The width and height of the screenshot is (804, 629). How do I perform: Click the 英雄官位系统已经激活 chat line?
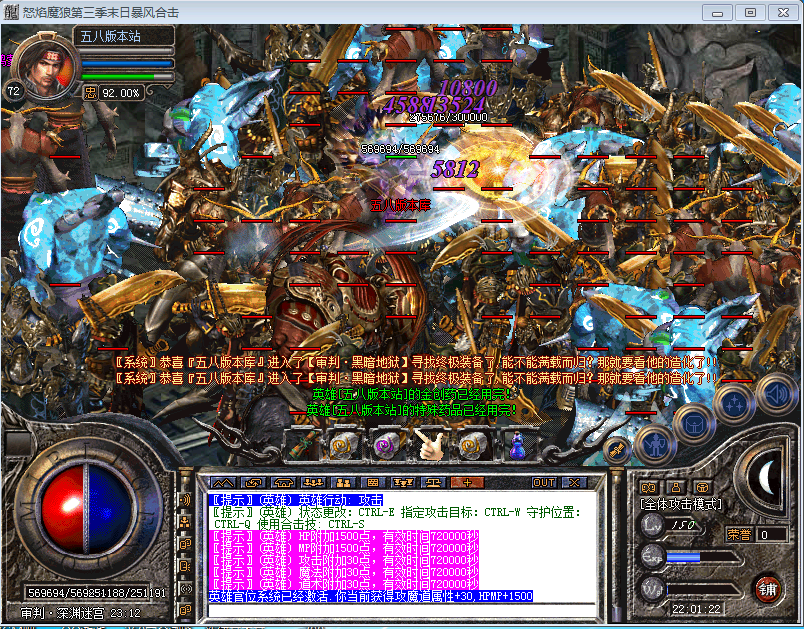(x=371, y=596)
